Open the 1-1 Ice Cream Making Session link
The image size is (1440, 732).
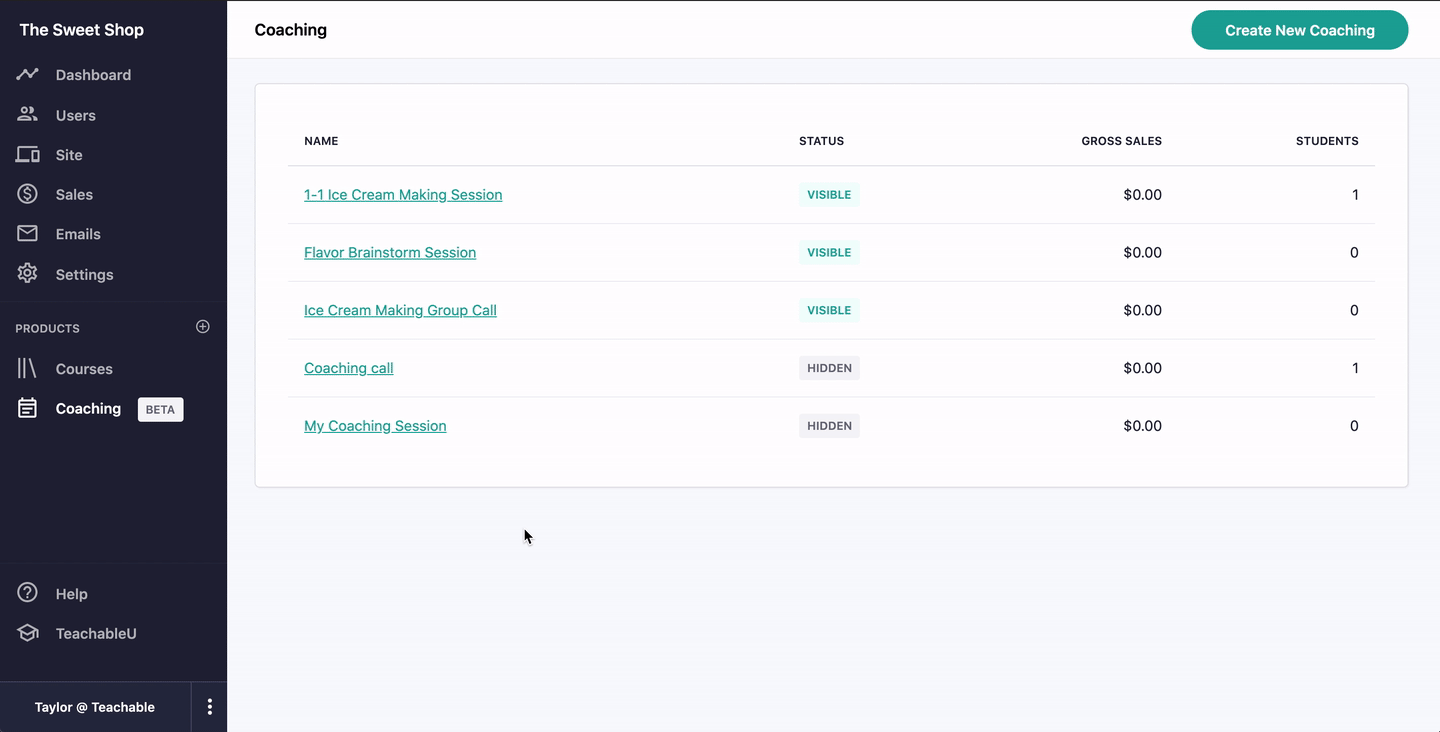point(403,195)
